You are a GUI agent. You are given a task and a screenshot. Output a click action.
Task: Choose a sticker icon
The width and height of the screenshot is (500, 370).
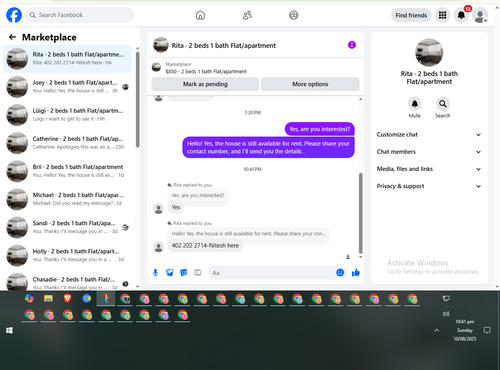tap(184, 273)
